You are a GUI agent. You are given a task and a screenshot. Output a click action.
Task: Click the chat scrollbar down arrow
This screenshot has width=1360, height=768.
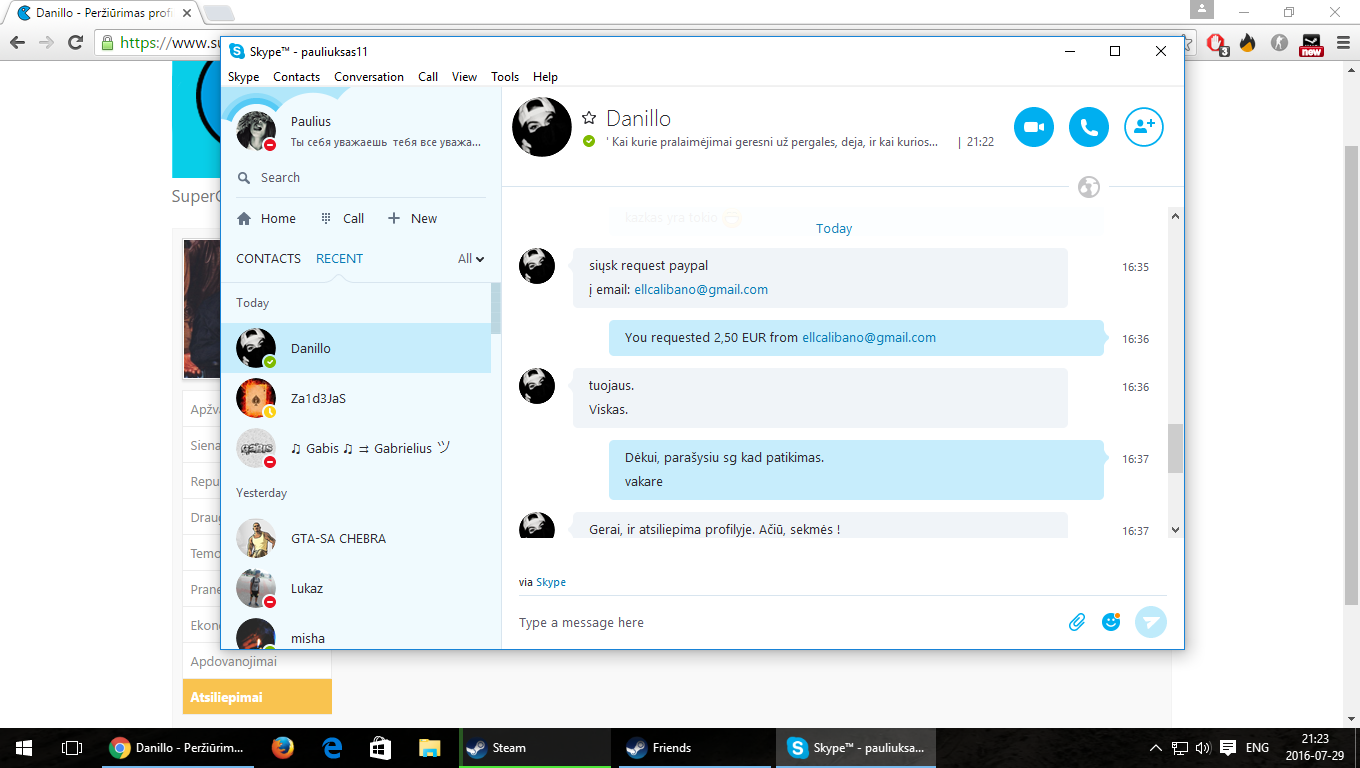(x=1175, y=530)
